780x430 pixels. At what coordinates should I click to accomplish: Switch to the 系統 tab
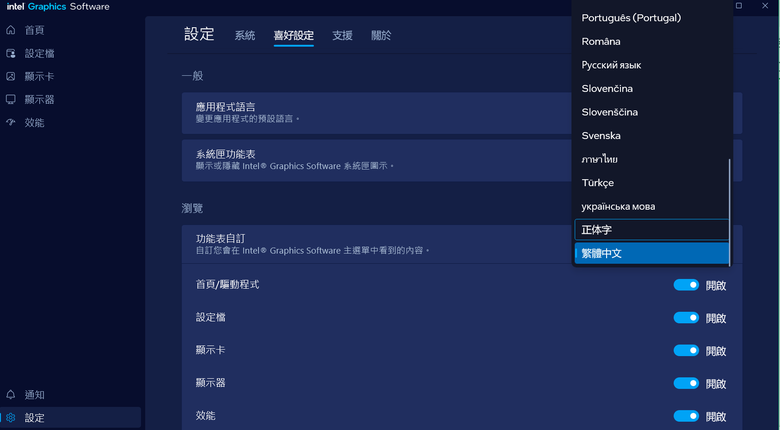[x=245, y=35]
